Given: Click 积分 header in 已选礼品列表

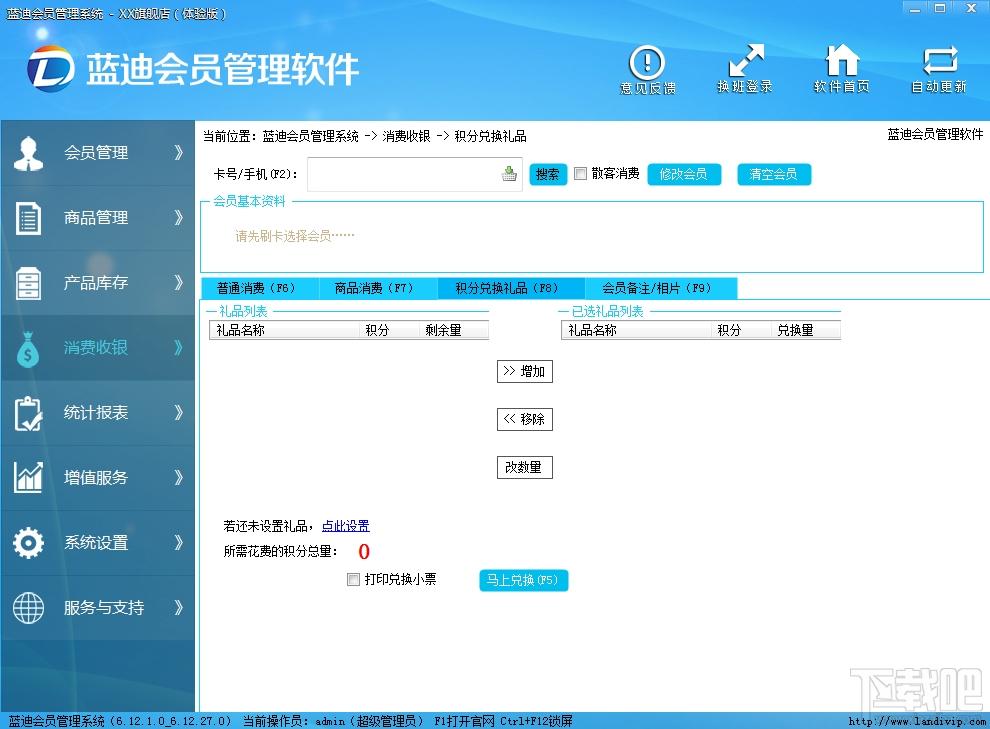Looking at the screenshot, I should coord(741,330).
